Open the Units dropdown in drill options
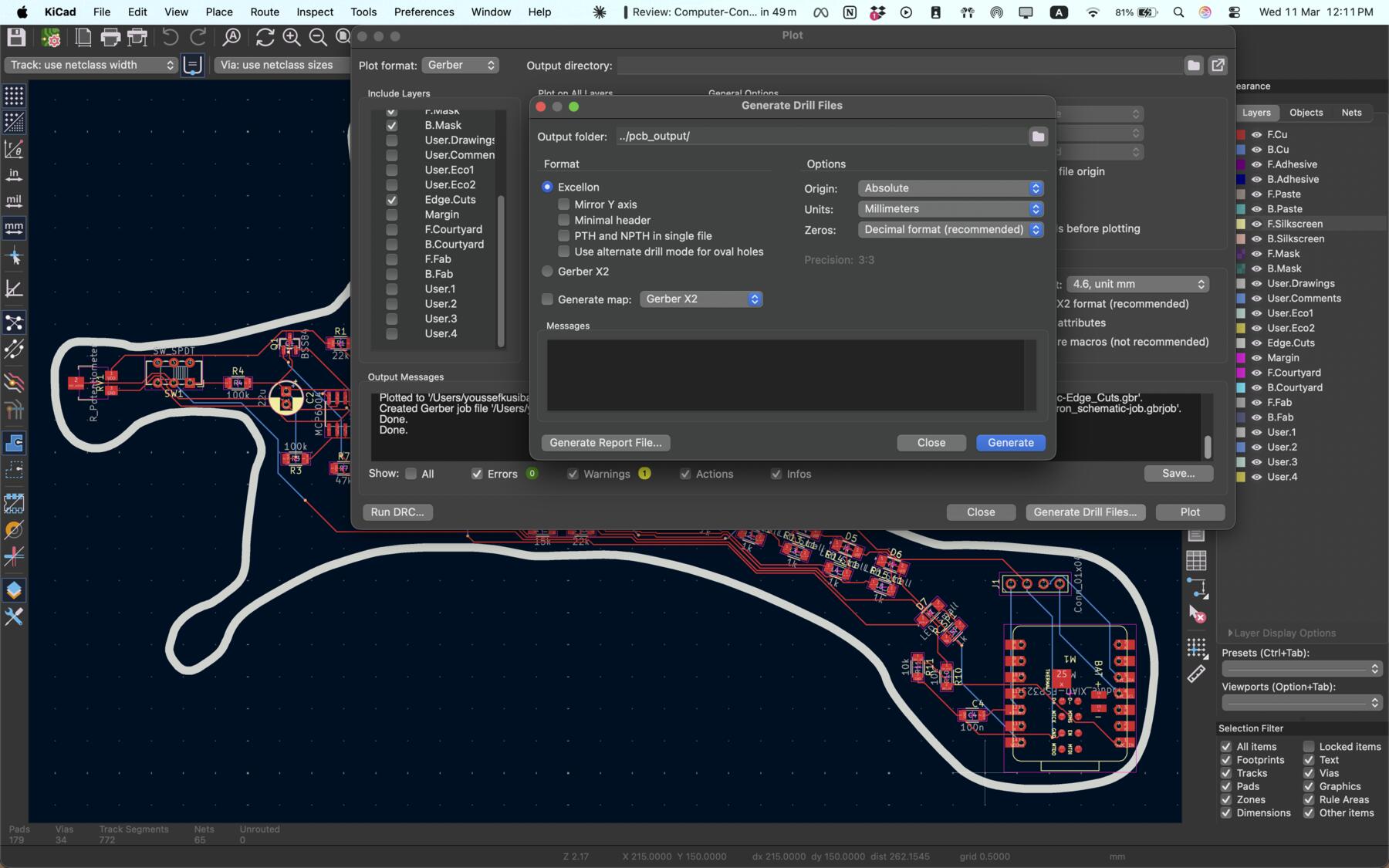Image resolution: width=1389 pixels, height=868 pixels. pyautogui.click(x=951, y=209)
